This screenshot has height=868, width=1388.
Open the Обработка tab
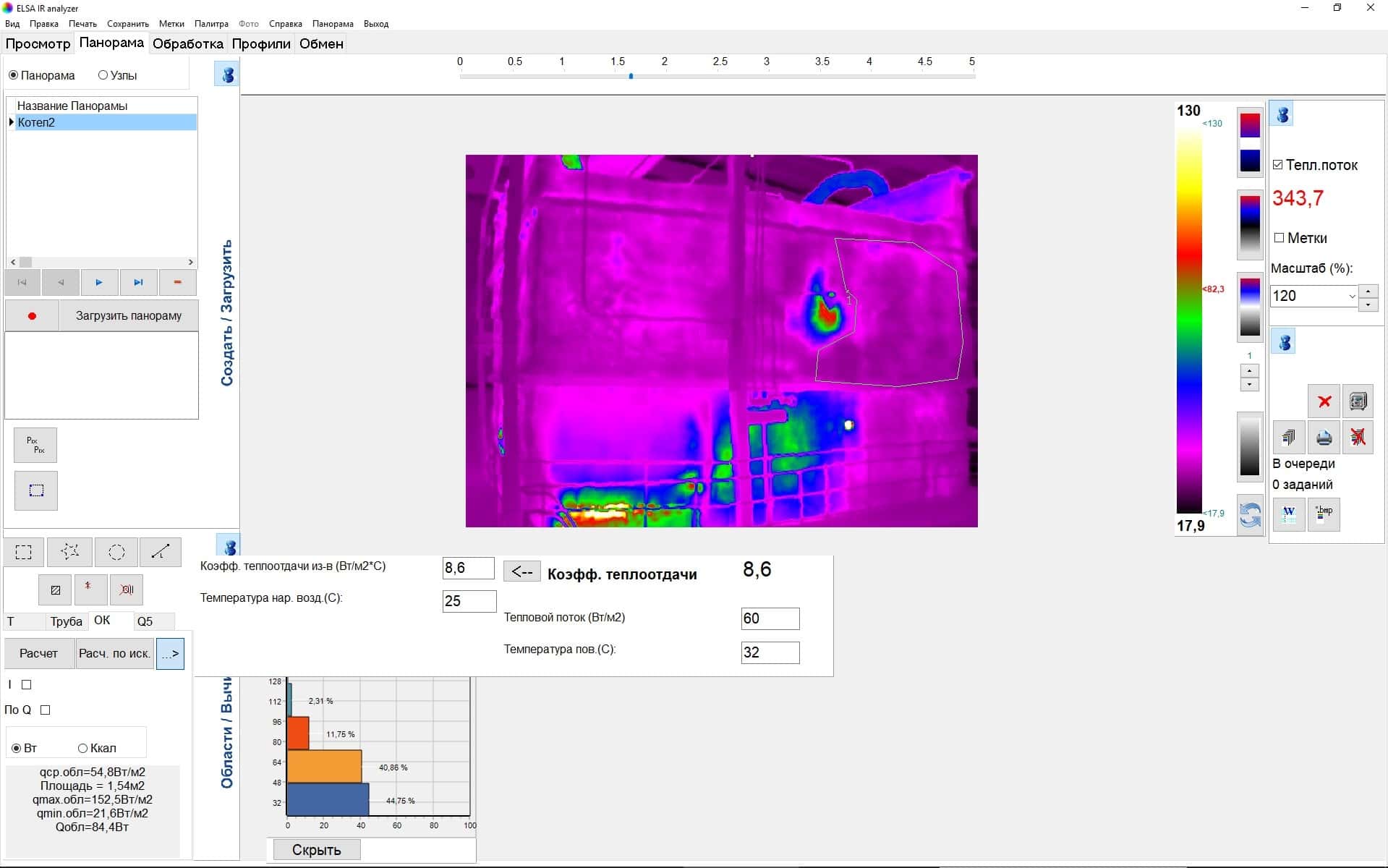click(x=188, y=43)
